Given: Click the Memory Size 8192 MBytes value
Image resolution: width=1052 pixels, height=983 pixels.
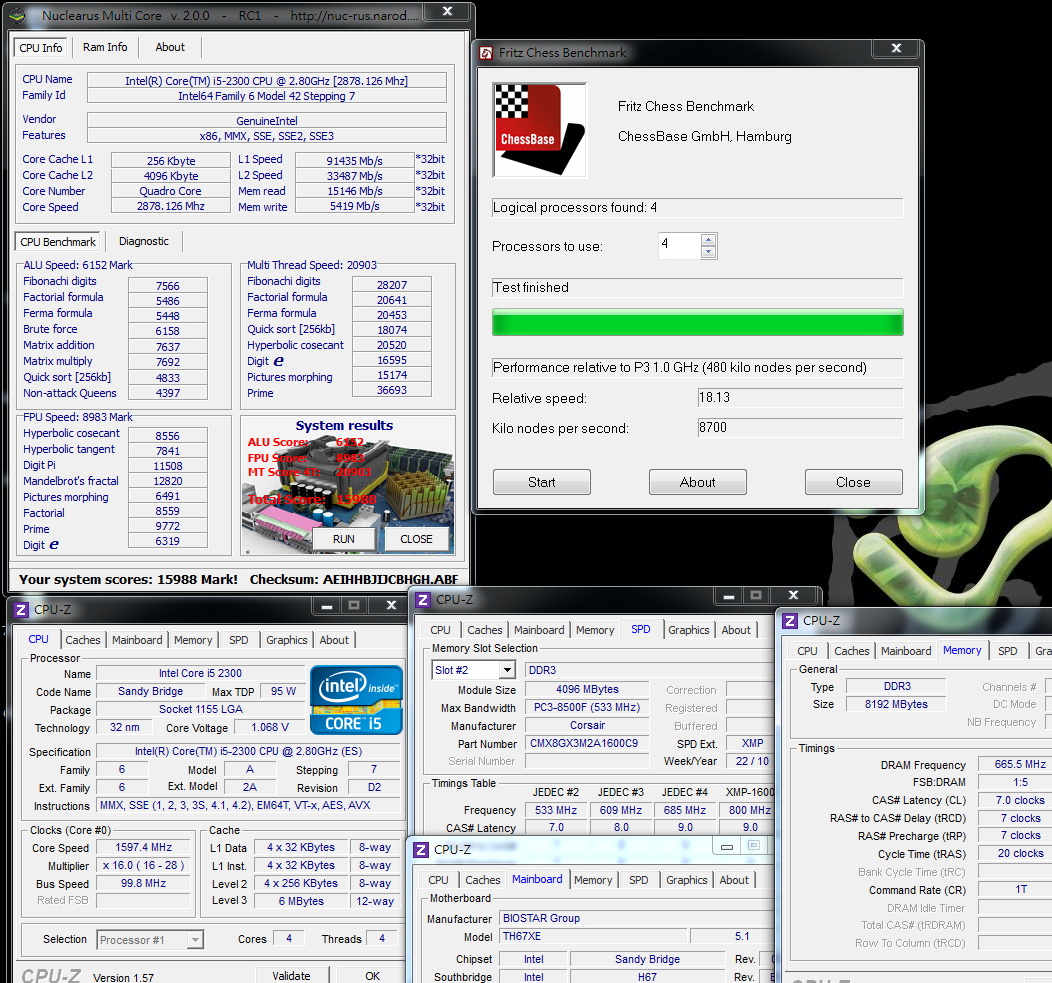Looking at the screenshot, I should click(x=896, y=704).
